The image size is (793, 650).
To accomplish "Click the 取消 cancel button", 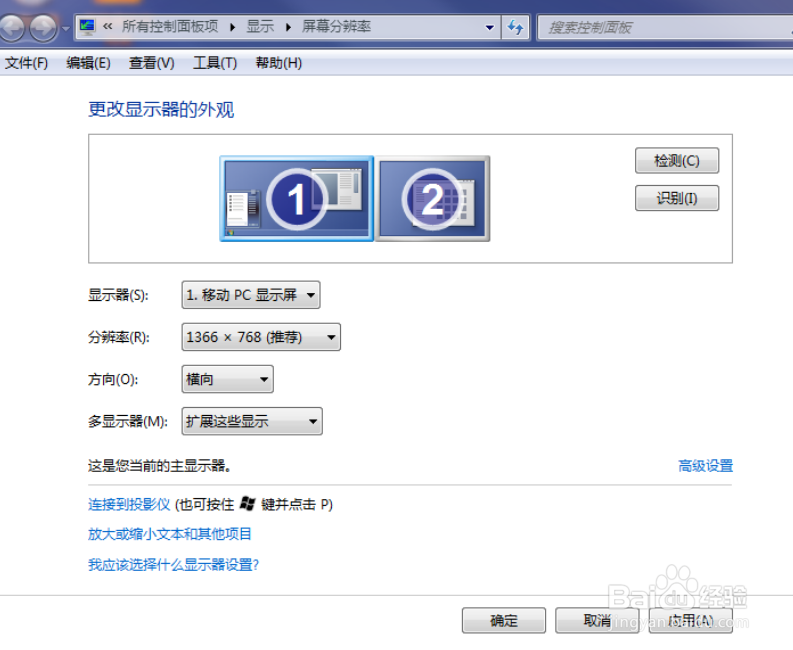I will [x=597, y=621].
